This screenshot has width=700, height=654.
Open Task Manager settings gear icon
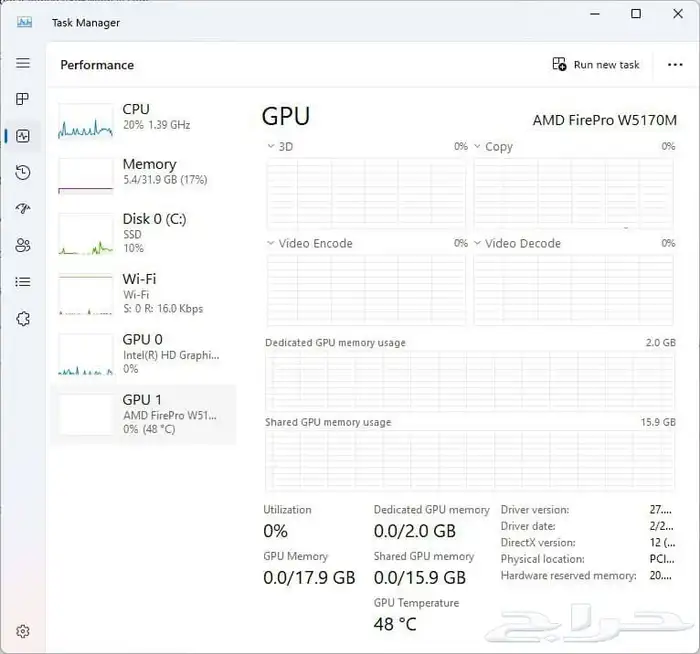tap(23, 631)
